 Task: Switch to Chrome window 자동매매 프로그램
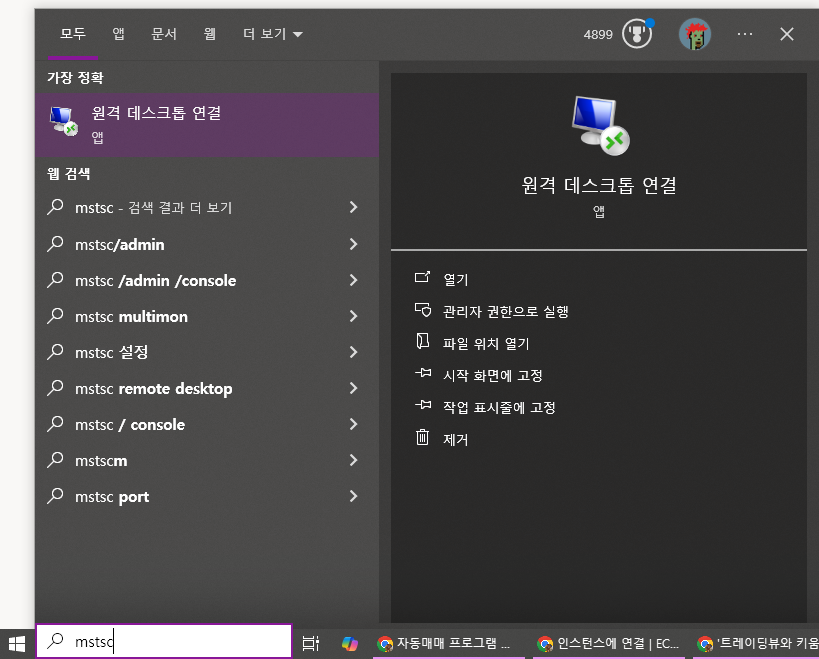pos(449,643)
